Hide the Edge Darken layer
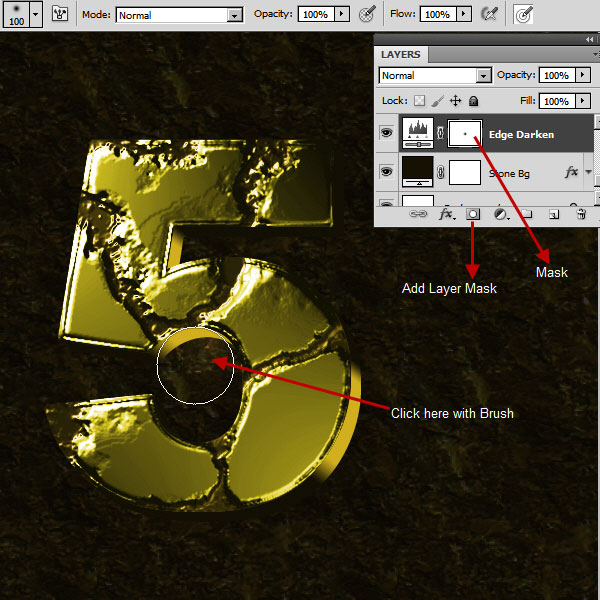 tap(386, 133)
